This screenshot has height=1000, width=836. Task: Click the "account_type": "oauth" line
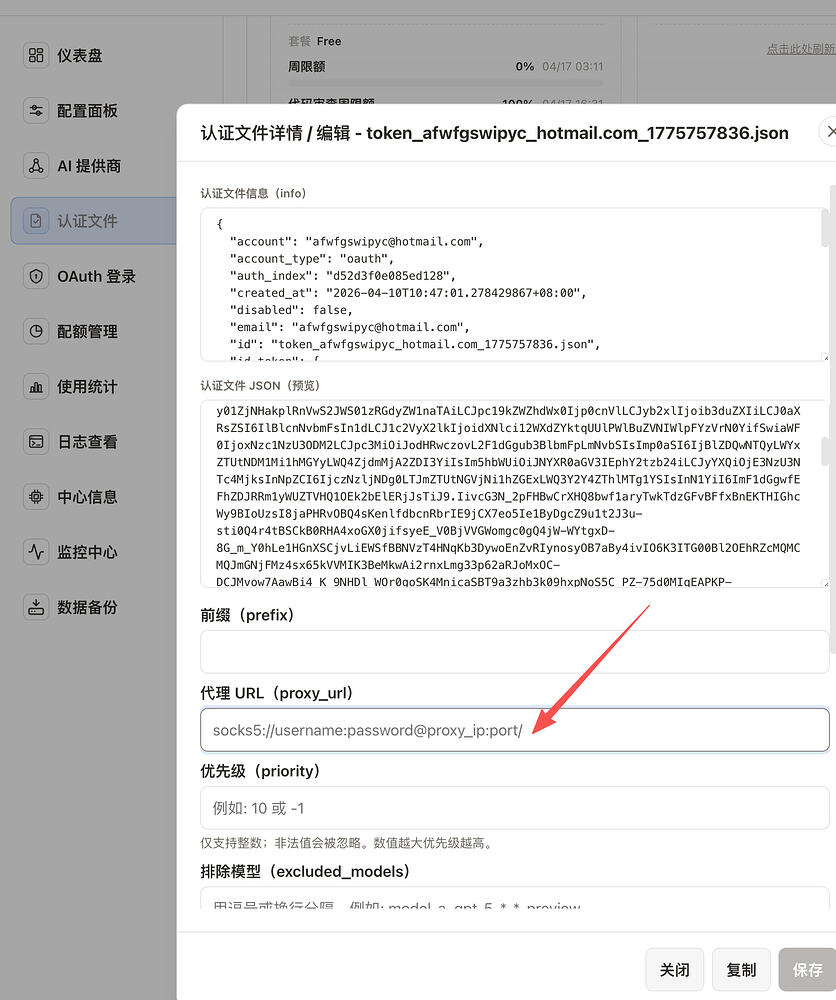[x=312, y=258]
